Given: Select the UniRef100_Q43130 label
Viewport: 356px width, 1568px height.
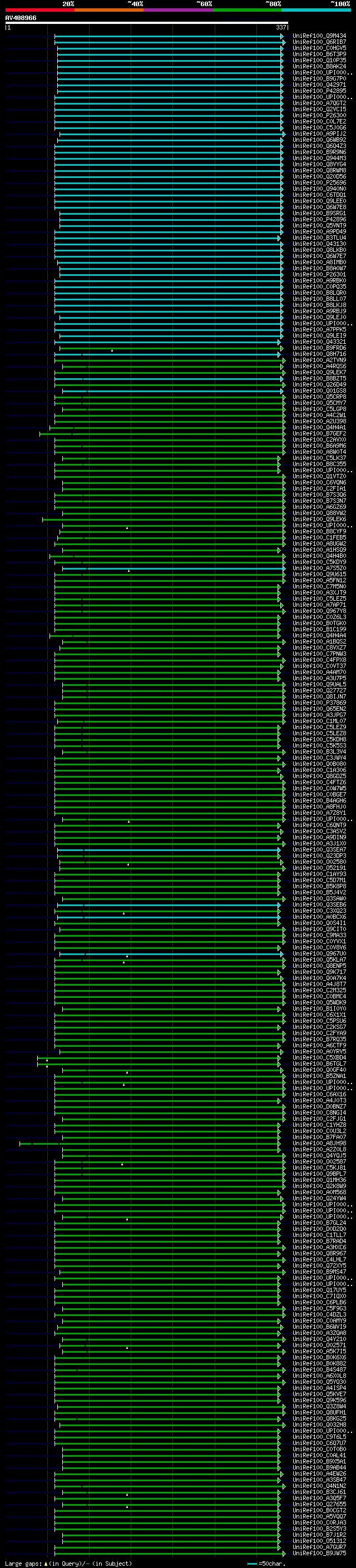Looking at the screenshot, I should 319,244.
